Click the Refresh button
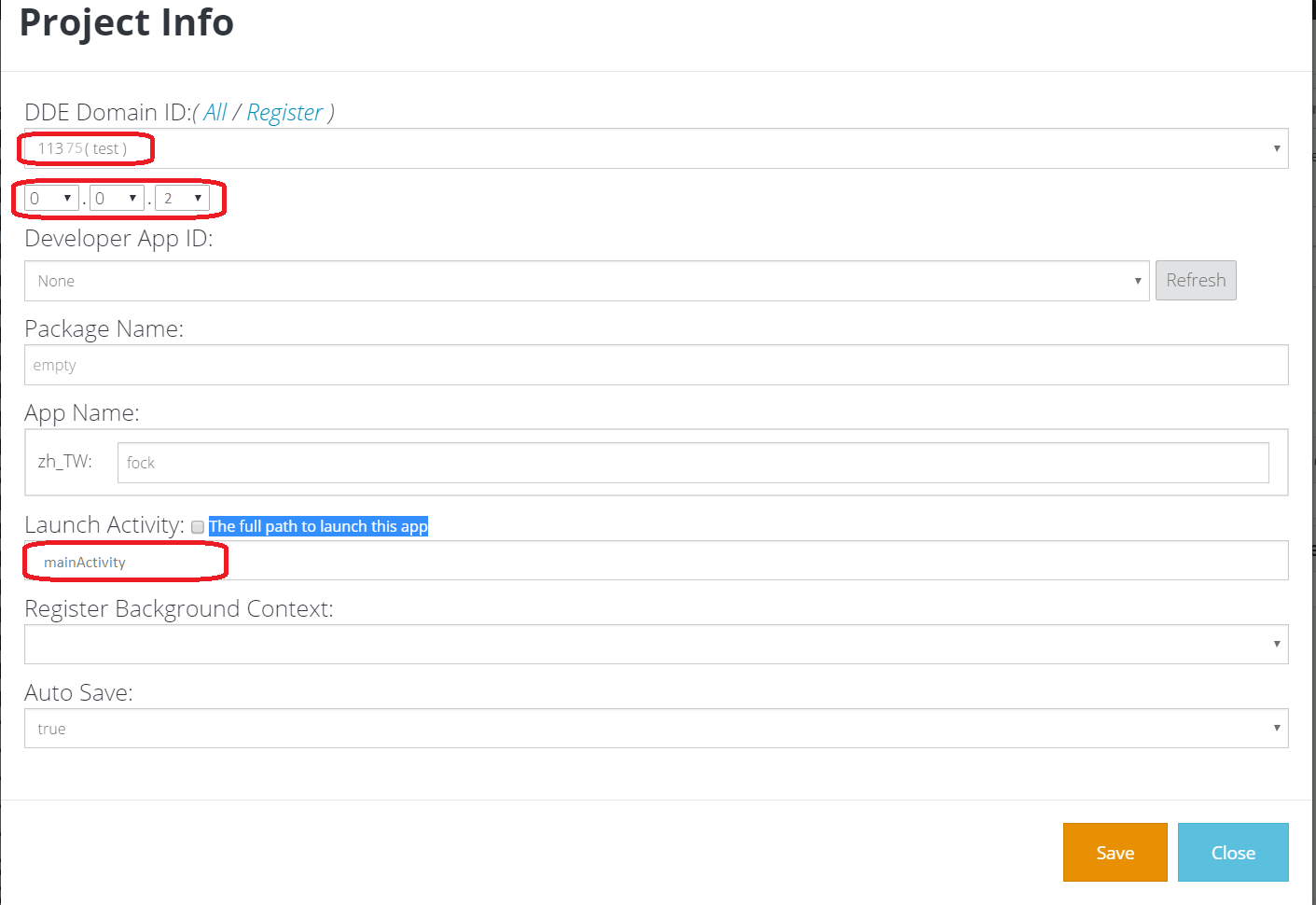This screenshot has width=1316, height=905. pyautogui.click(x=1196, y=280)
